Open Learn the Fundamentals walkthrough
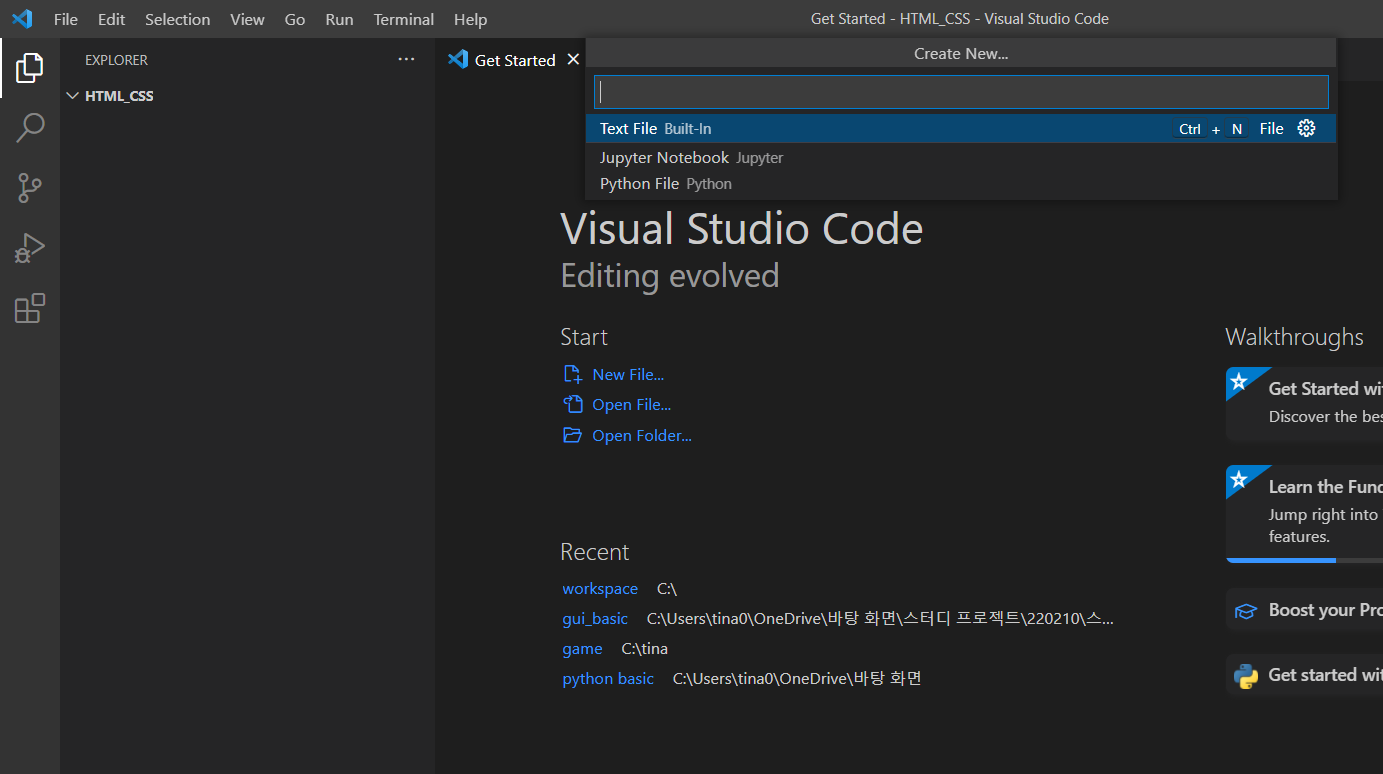 point(1304,514)
